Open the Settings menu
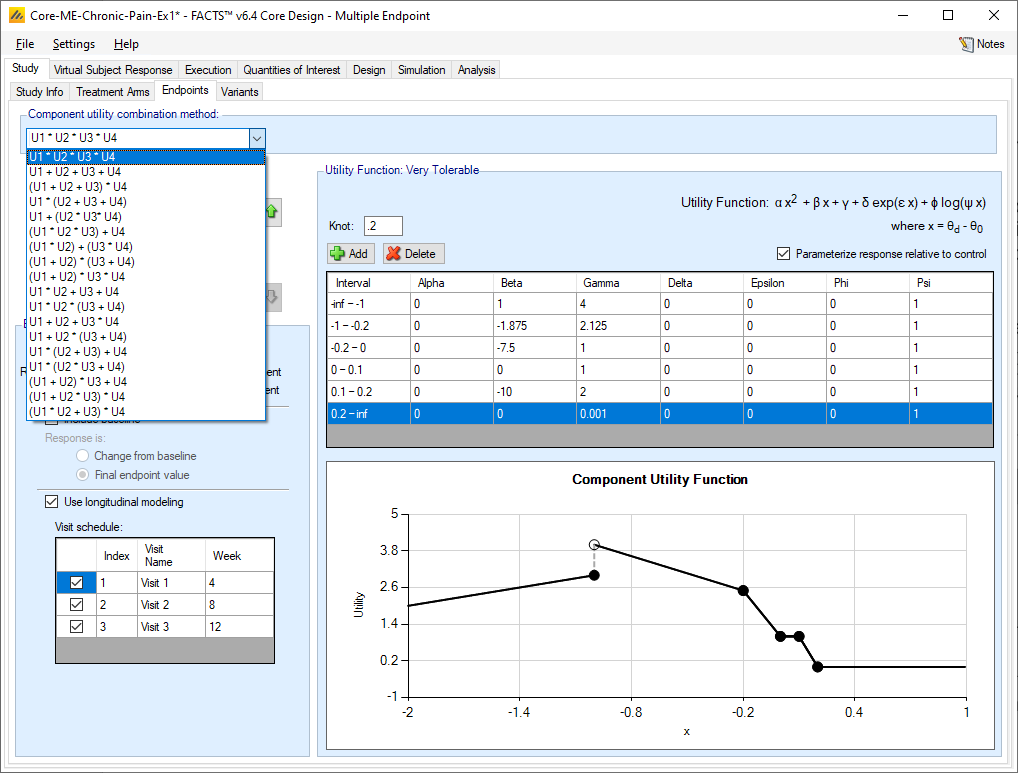1018x773 pixels. click(x=74, y=44)
